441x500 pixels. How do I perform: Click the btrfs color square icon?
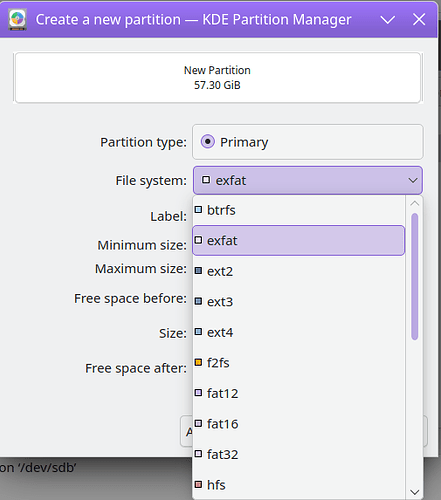tap(198, 210)
